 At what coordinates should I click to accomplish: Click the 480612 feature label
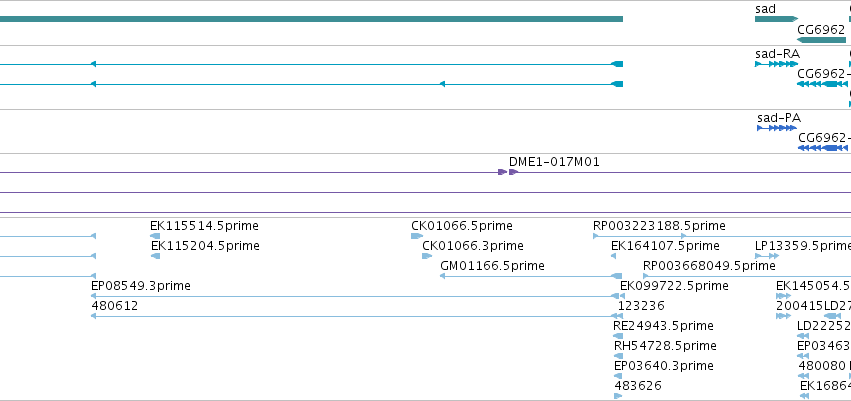115,306
